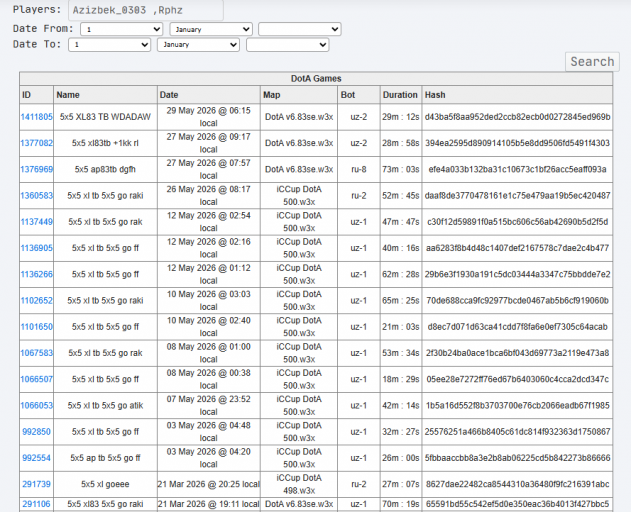Click date '26 May 2026 @ 08:17 local'

pos(208,196)
